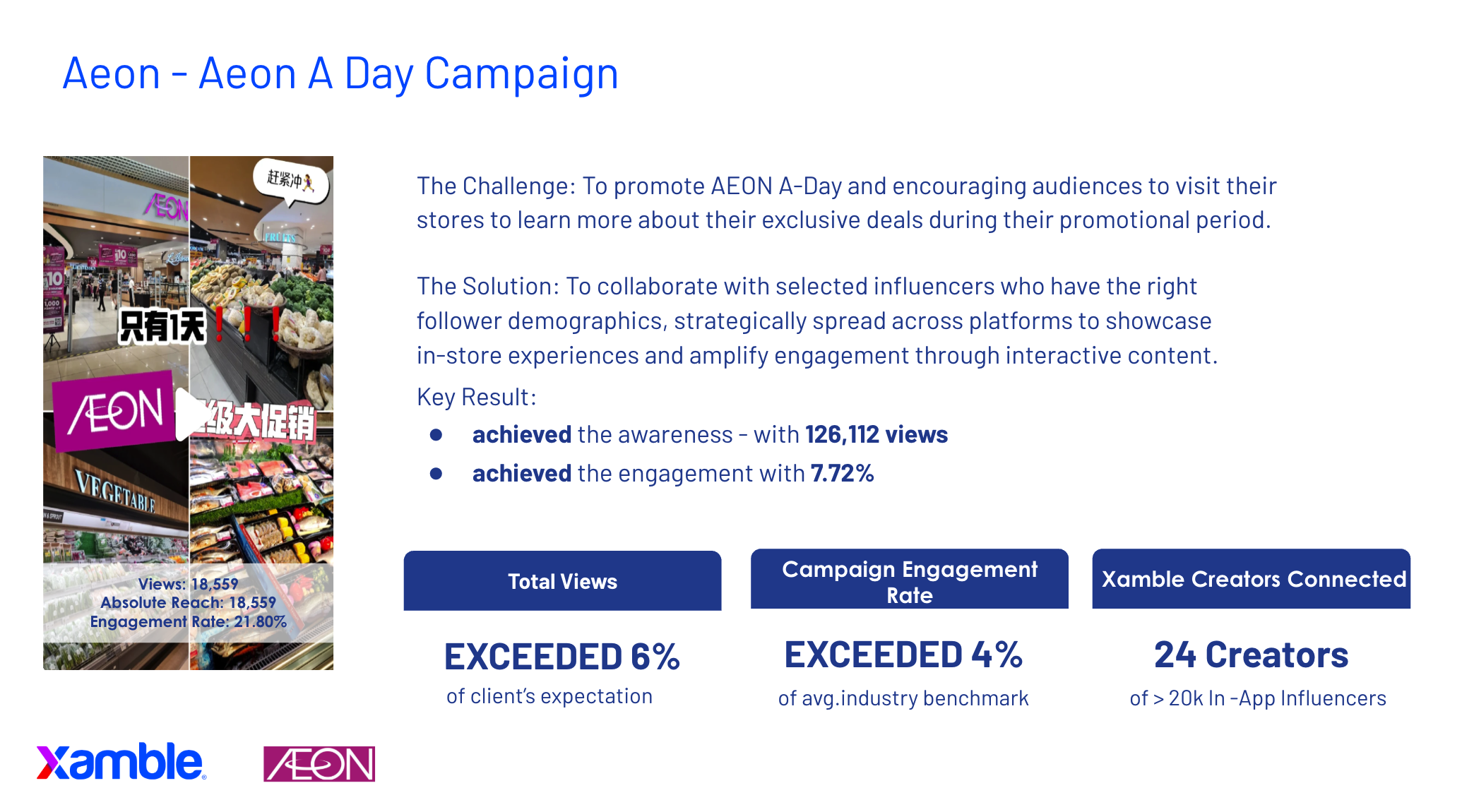Click the speech bubble sticker on the video
The image size is (1462, 812).
291,181
